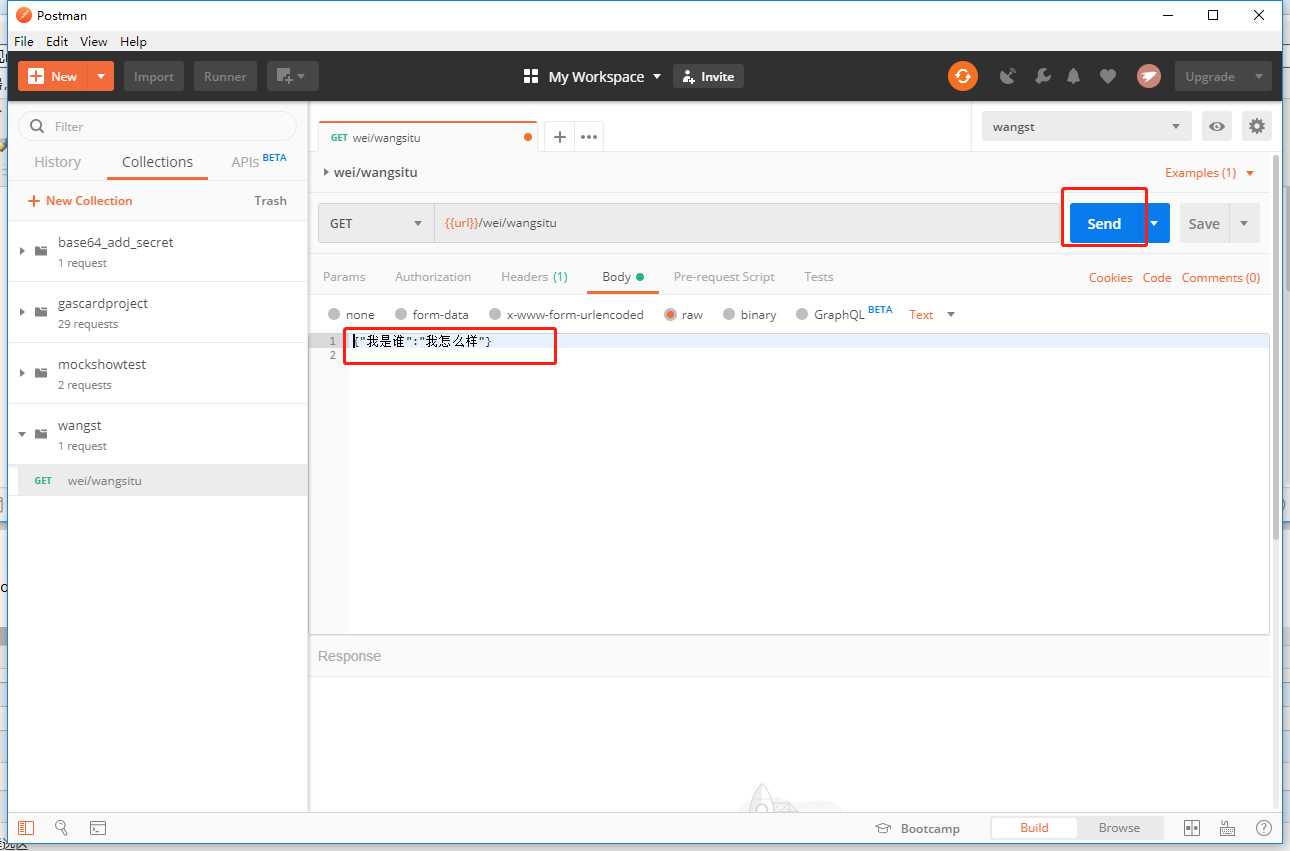1290x851 pixels.
Task: Open the wrench settings icon
Action: (x=1042, y=76)
